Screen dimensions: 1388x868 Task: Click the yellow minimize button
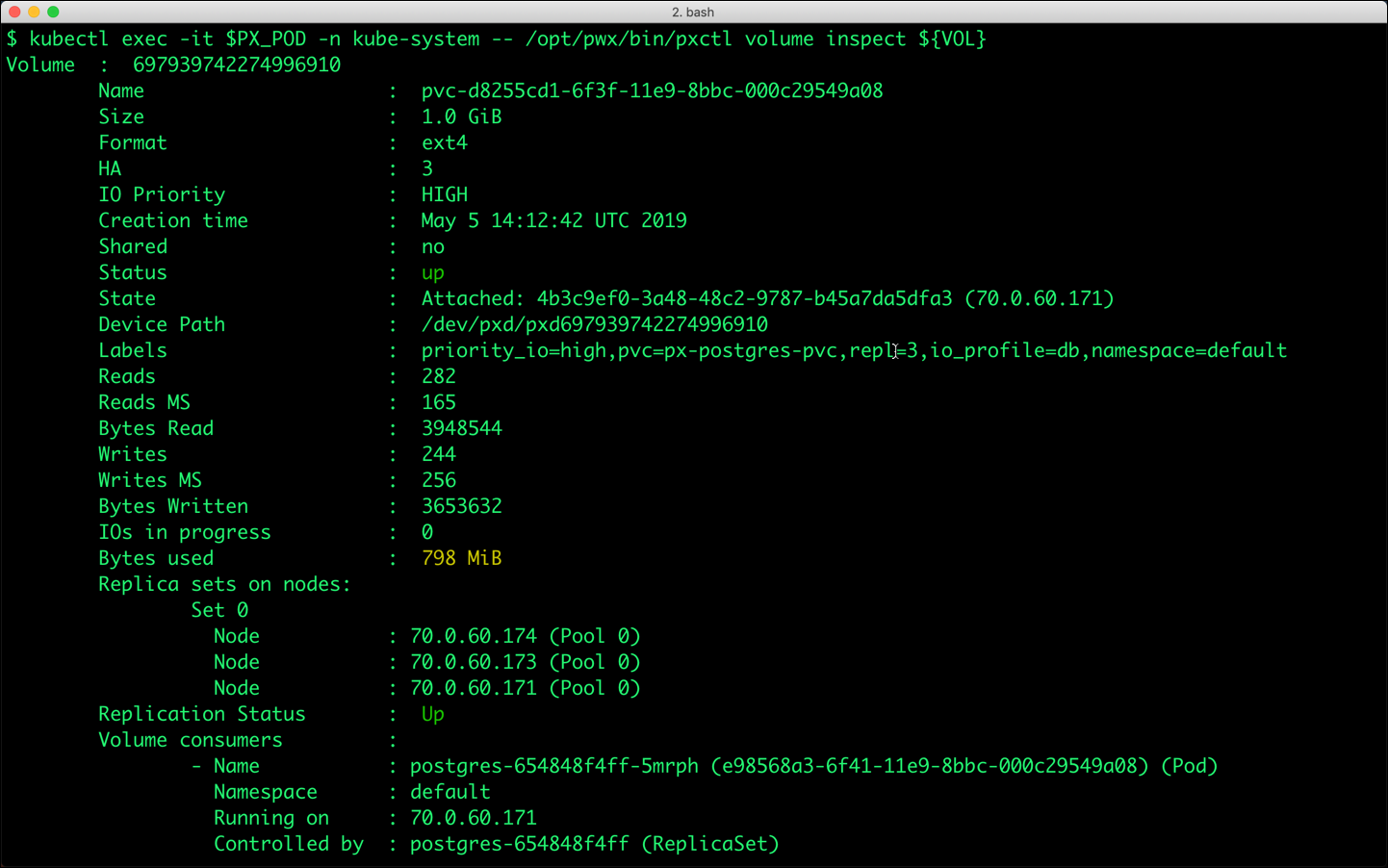coord(33,12)
